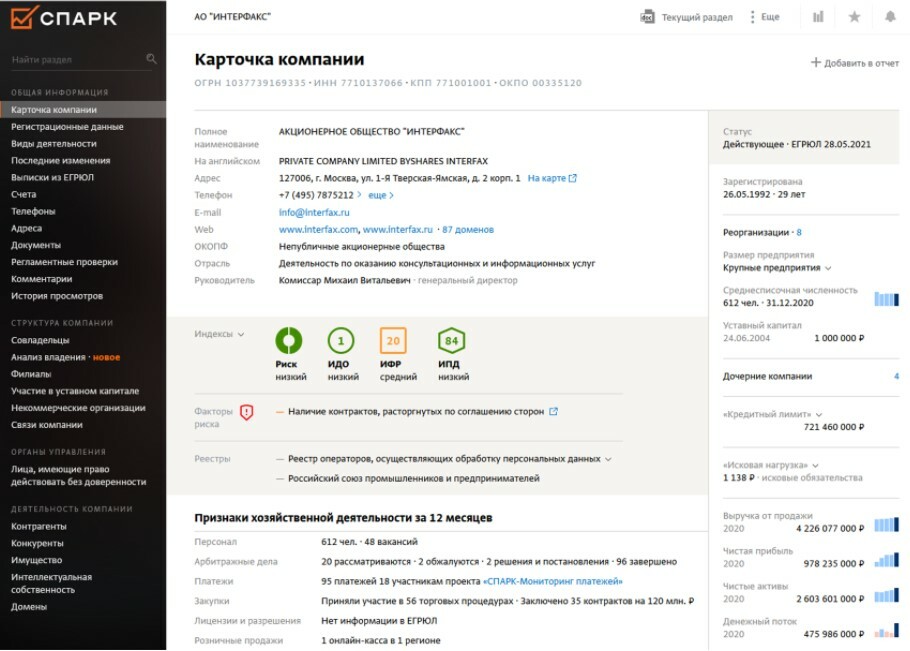Viewport: 910px width, 651px height.
Task: Open notifications with the bell icon
Action: pyautogui.click(x=890, y=17)
